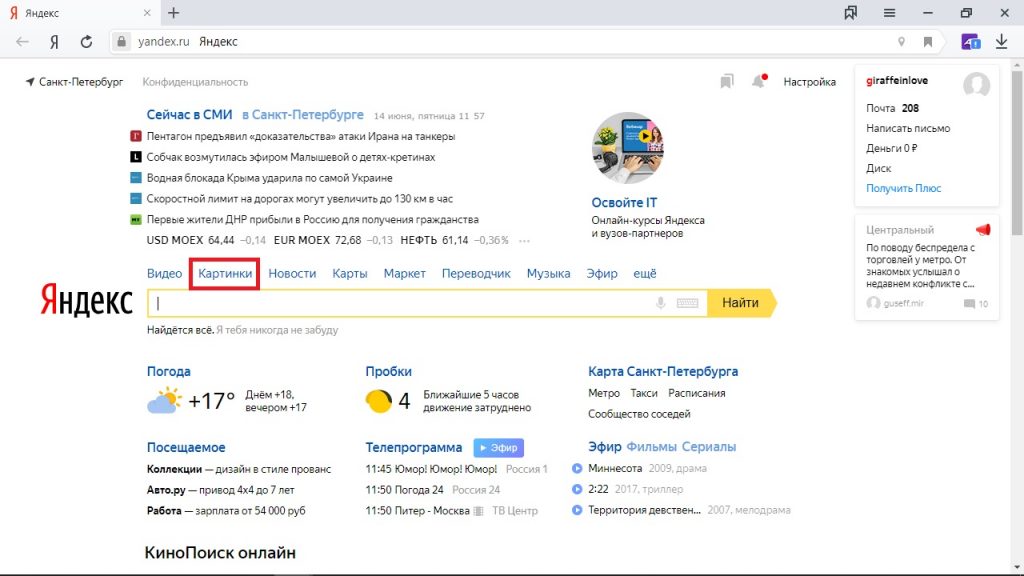Open the Освойте IT promo link
Image resolution: width=1024 pixels, height=576 pixels.
(x=624, y=202)
